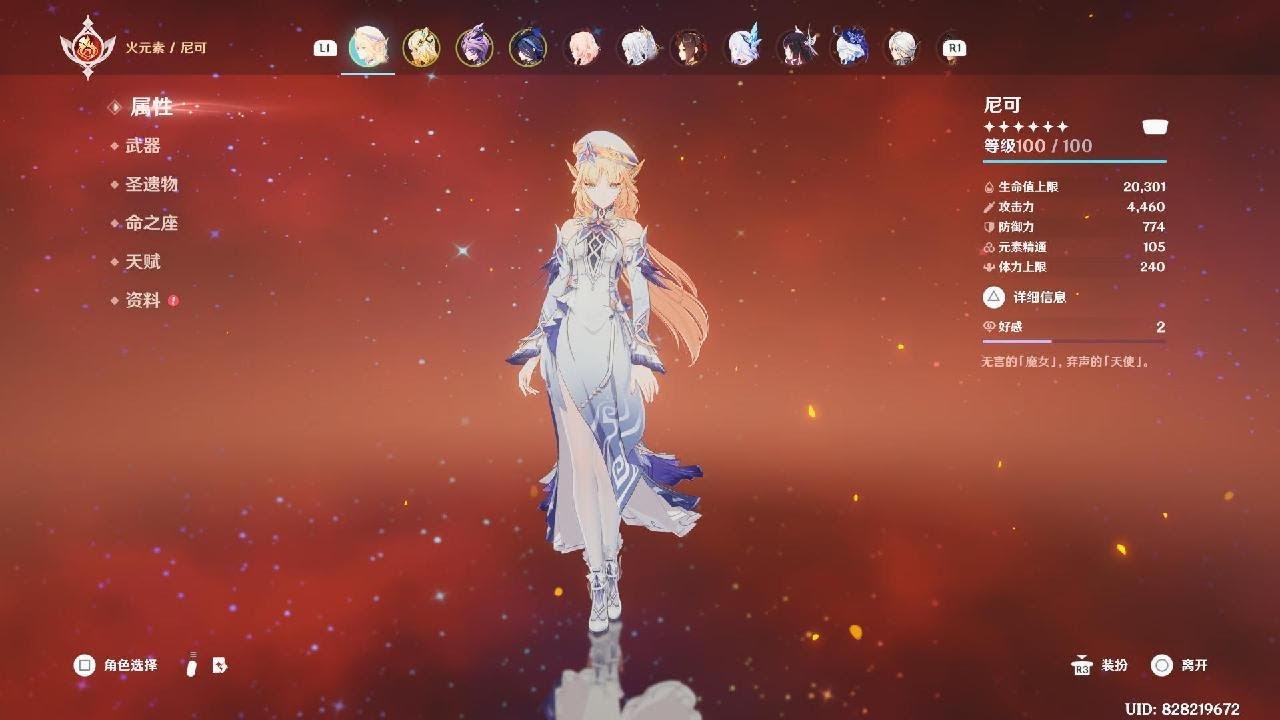This screenshot has width=1280, height=720.
Task: Select the pink-haired character portrait
Action: pos(582,47)
